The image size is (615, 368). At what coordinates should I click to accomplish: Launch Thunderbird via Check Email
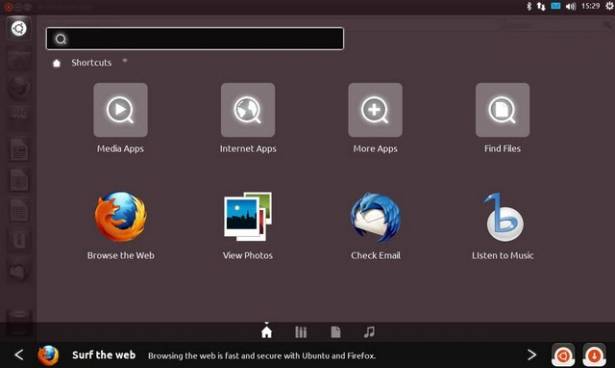pyautogui.click(x=375, y=226)
